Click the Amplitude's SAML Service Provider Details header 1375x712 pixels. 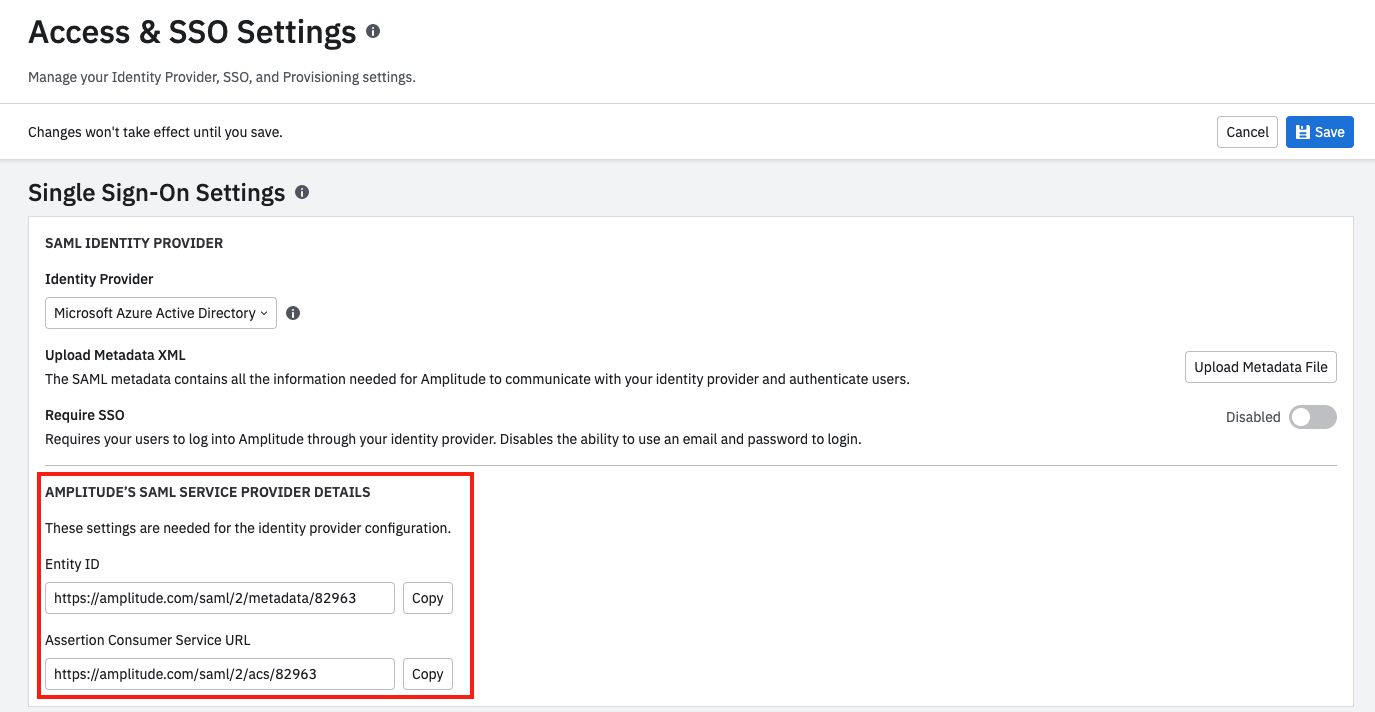point(208,492)
